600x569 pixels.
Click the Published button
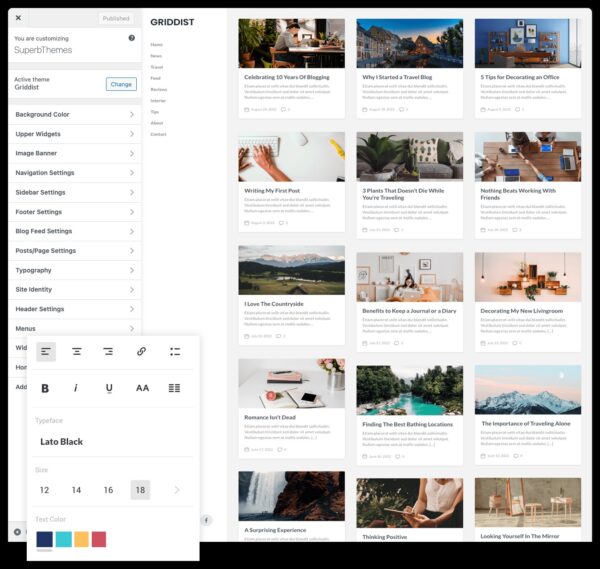(x=116, y=18)
